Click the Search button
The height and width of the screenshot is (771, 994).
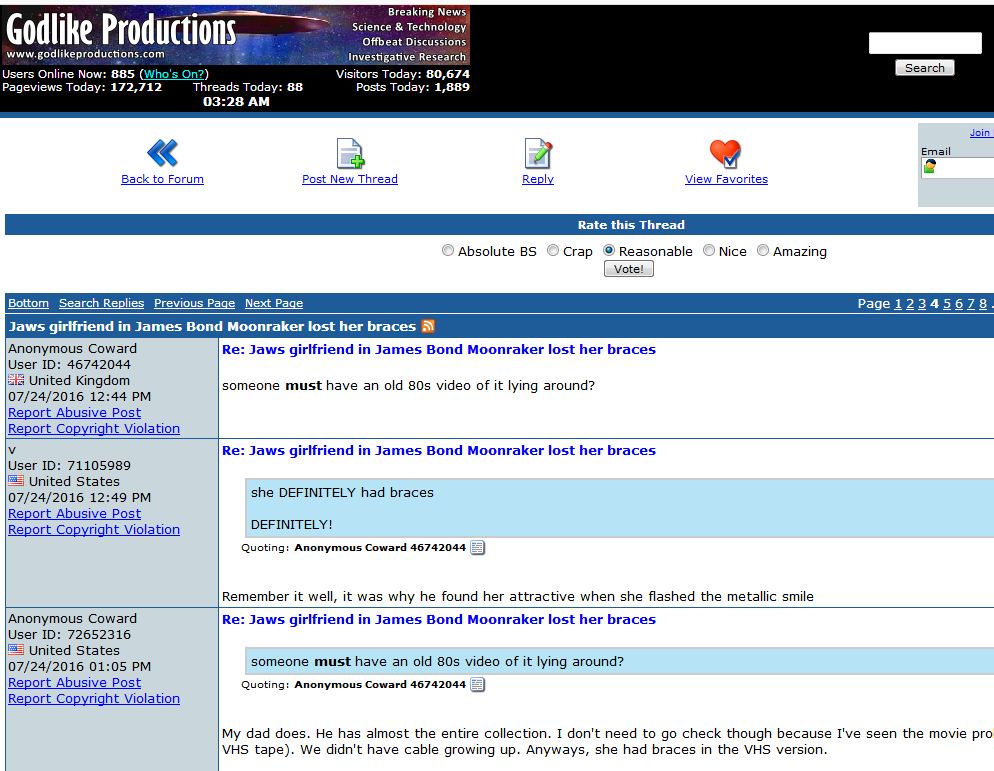click(x=924, y=68)
